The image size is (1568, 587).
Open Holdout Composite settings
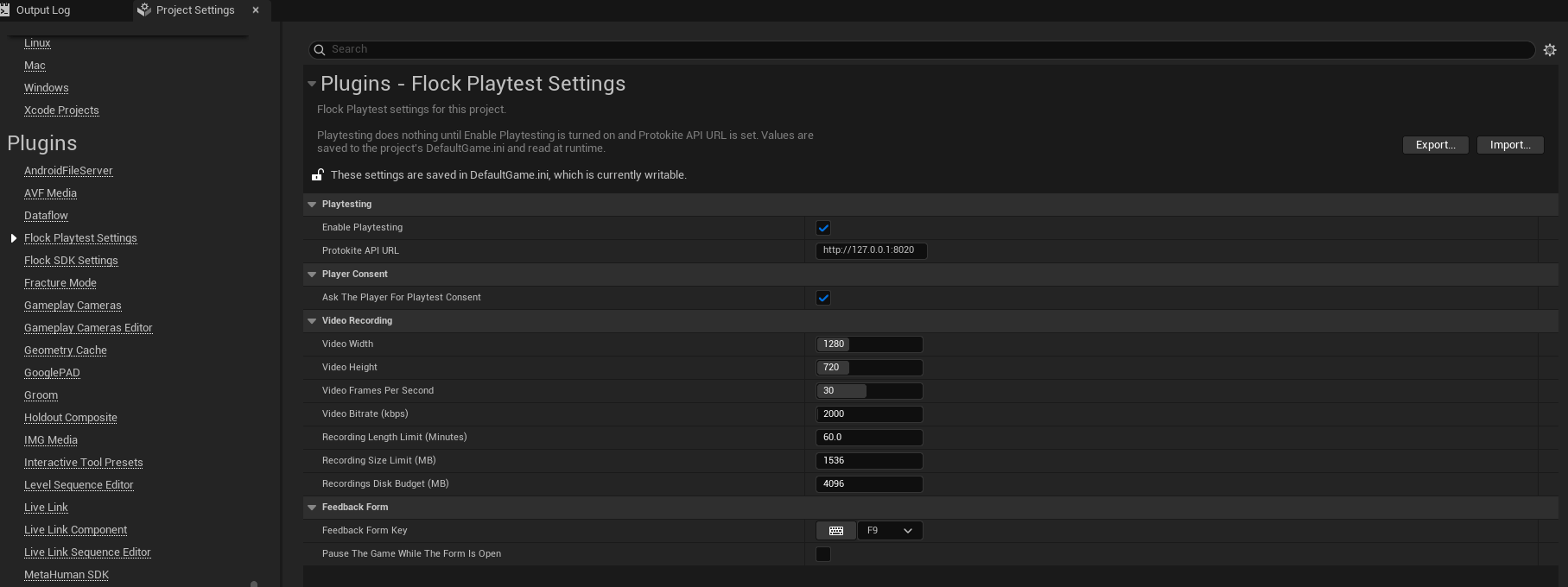(71, 418)
